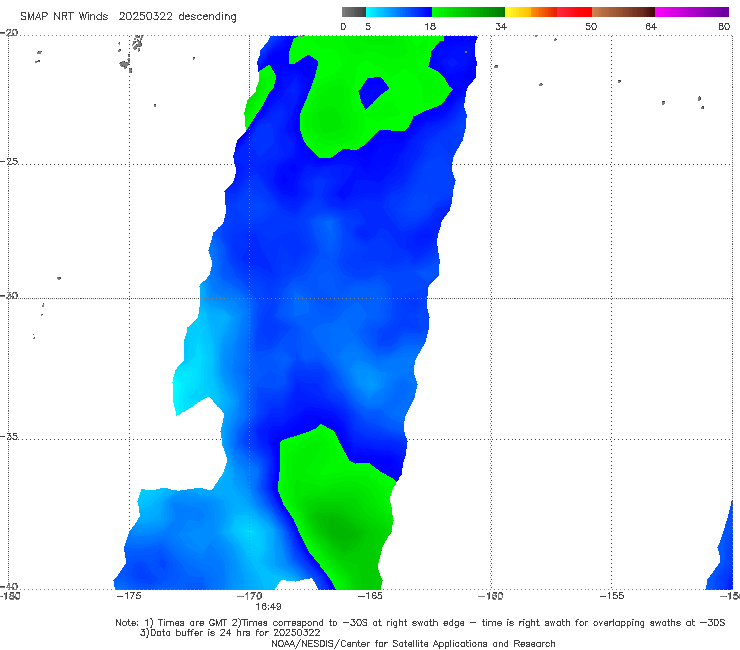Click the -170 longitude axis label
740x650 pixels.
click(x=250, y=596)
